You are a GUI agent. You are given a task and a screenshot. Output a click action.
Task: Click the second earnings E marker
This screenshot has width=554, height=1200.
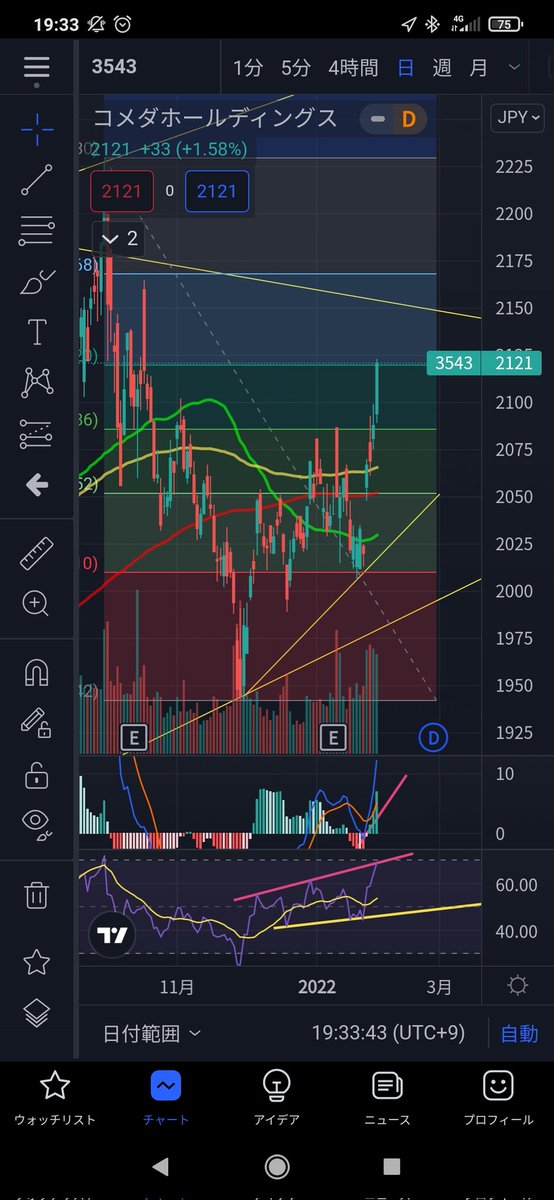[332, 738]
